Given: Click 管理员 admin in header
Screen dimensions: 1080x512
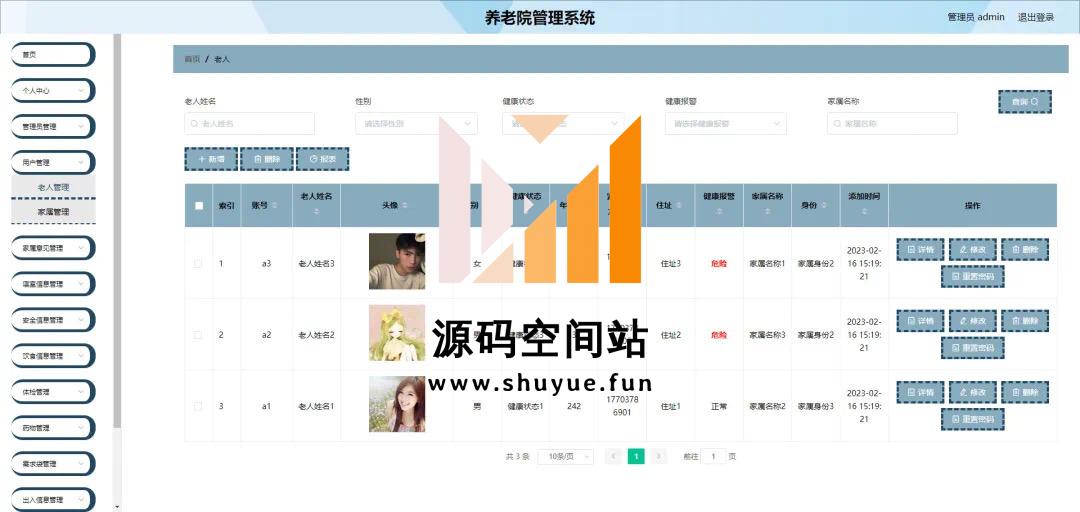Looking at the screenshot, I should click(x=976, y=17).
